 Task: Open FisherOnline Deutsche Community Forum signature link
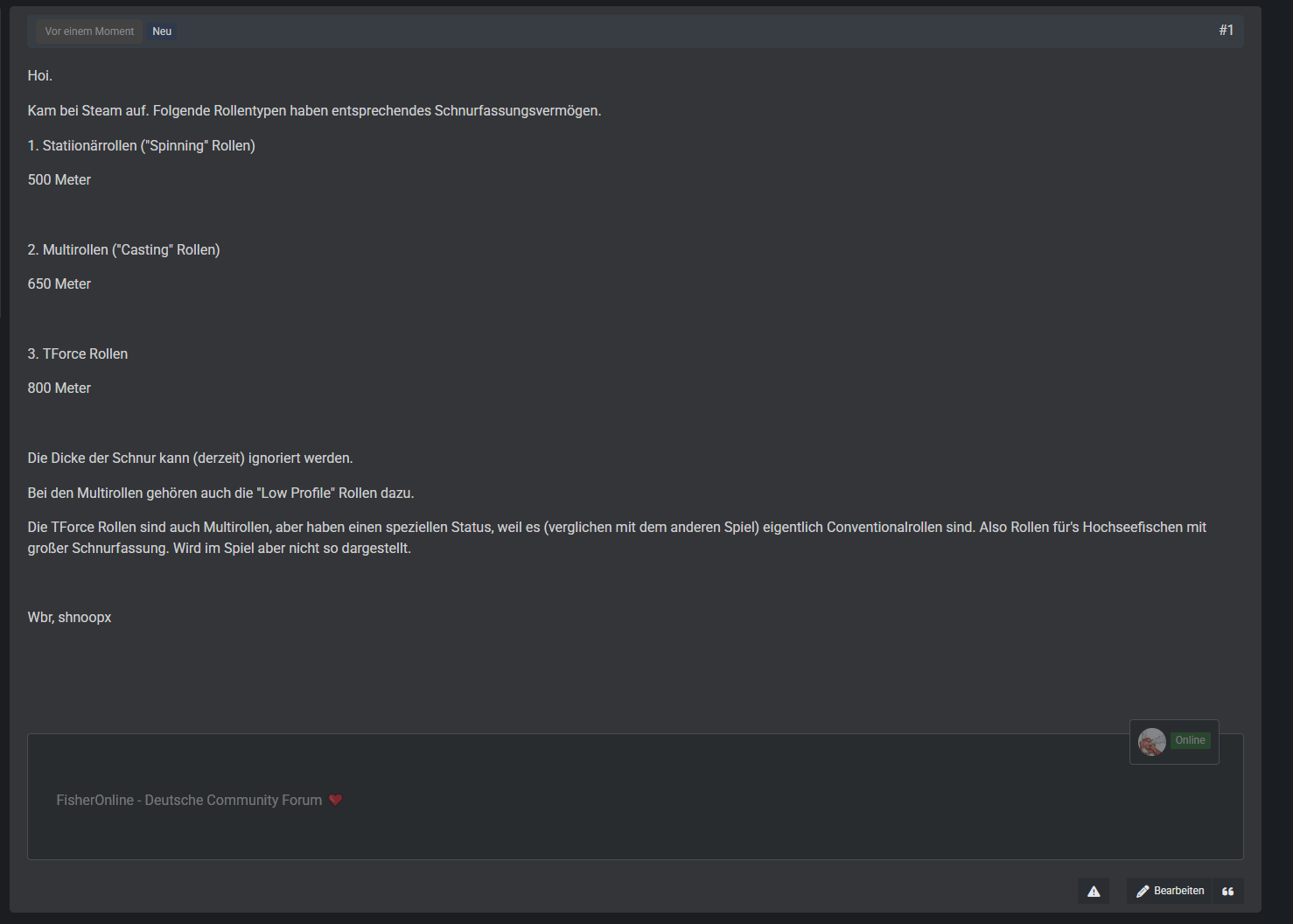tap(189, 800)
